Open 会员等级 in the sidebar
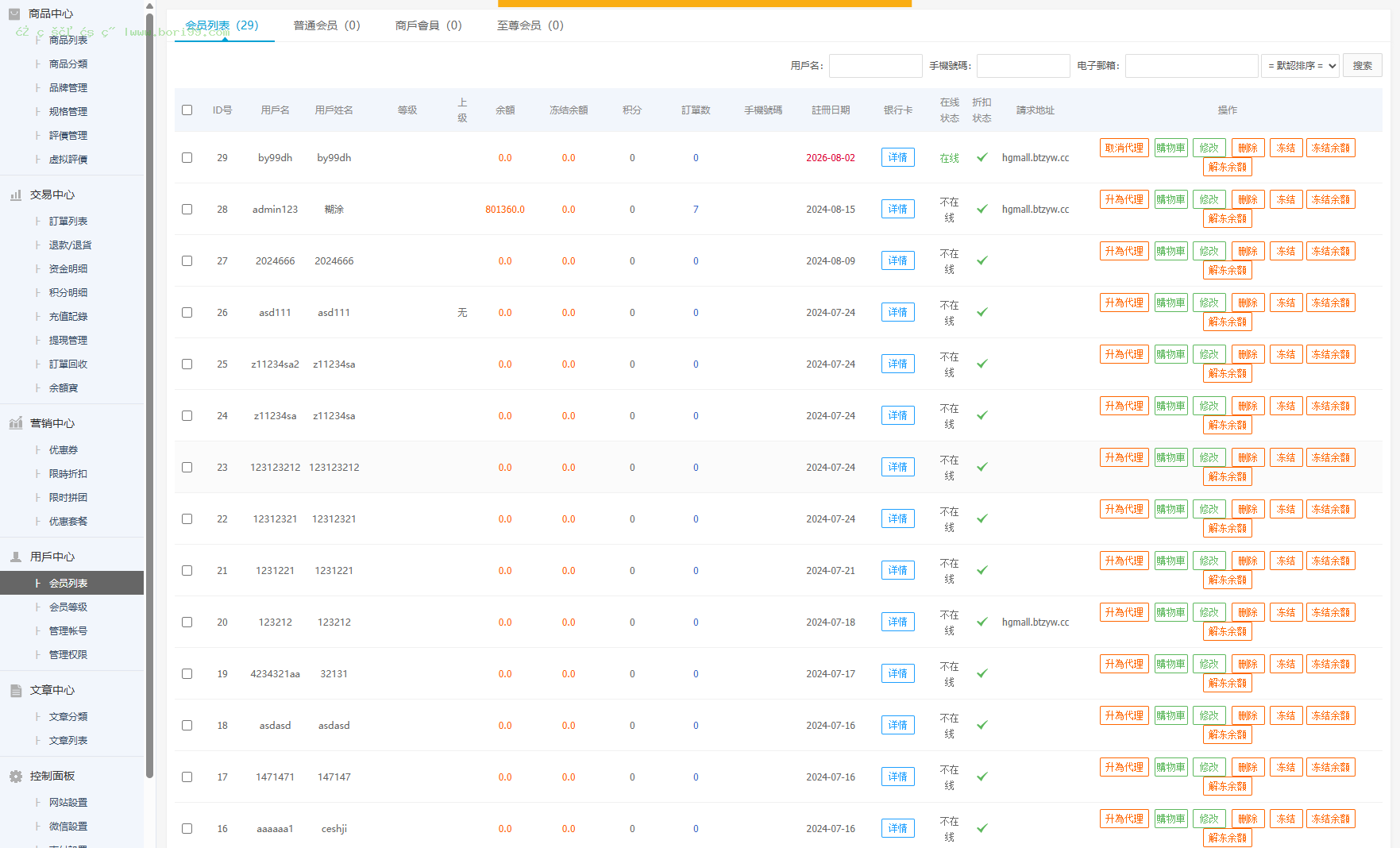This screenshot has height=848, width=1400. click(x=68, y=607)
